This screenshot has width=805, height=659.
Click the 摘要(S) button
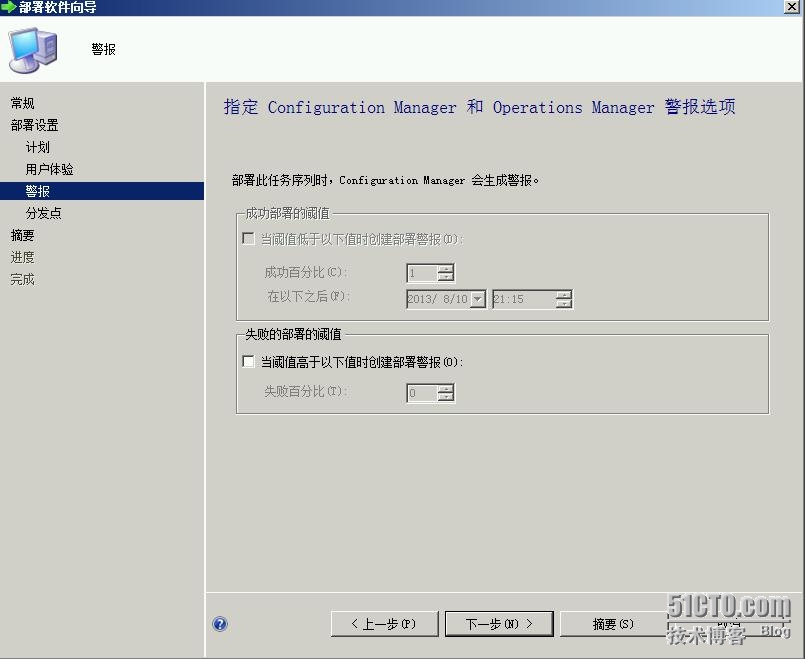613,624
